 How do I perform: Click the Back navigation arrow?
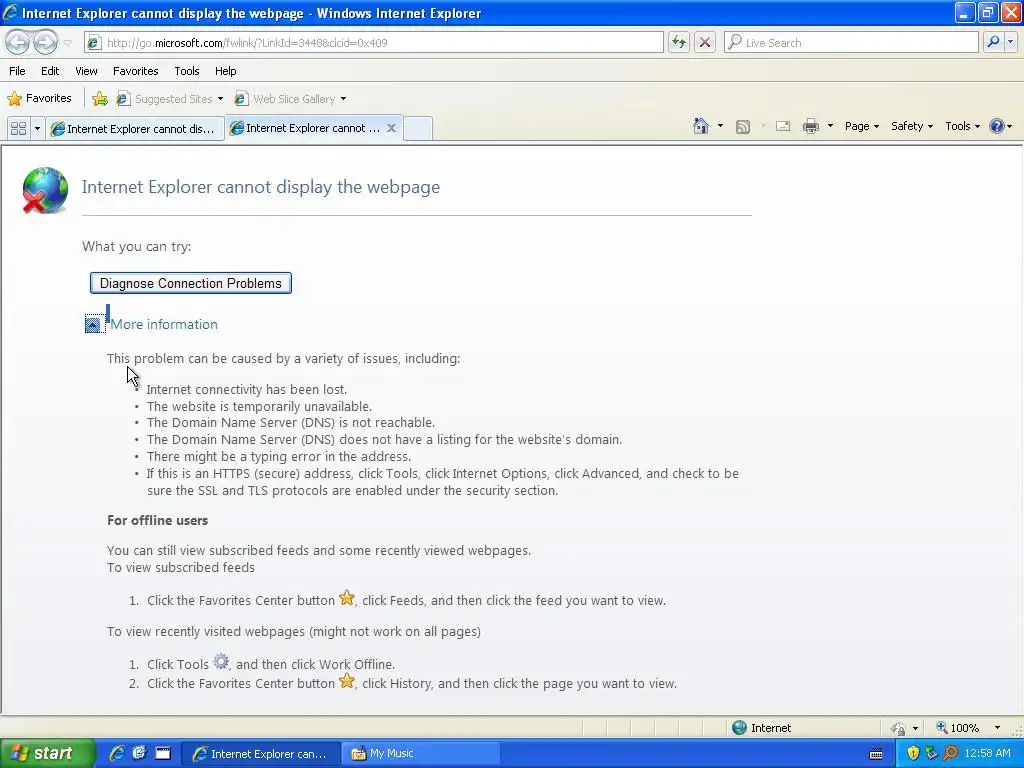click(x=18, y=42)
